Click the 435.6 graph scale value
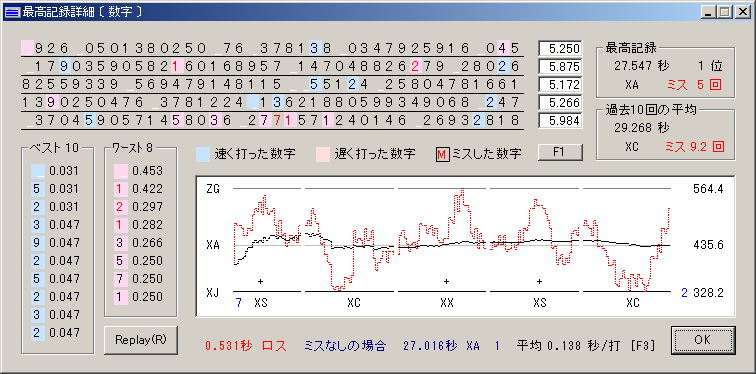The image size is (756, 374). [708, 245]
